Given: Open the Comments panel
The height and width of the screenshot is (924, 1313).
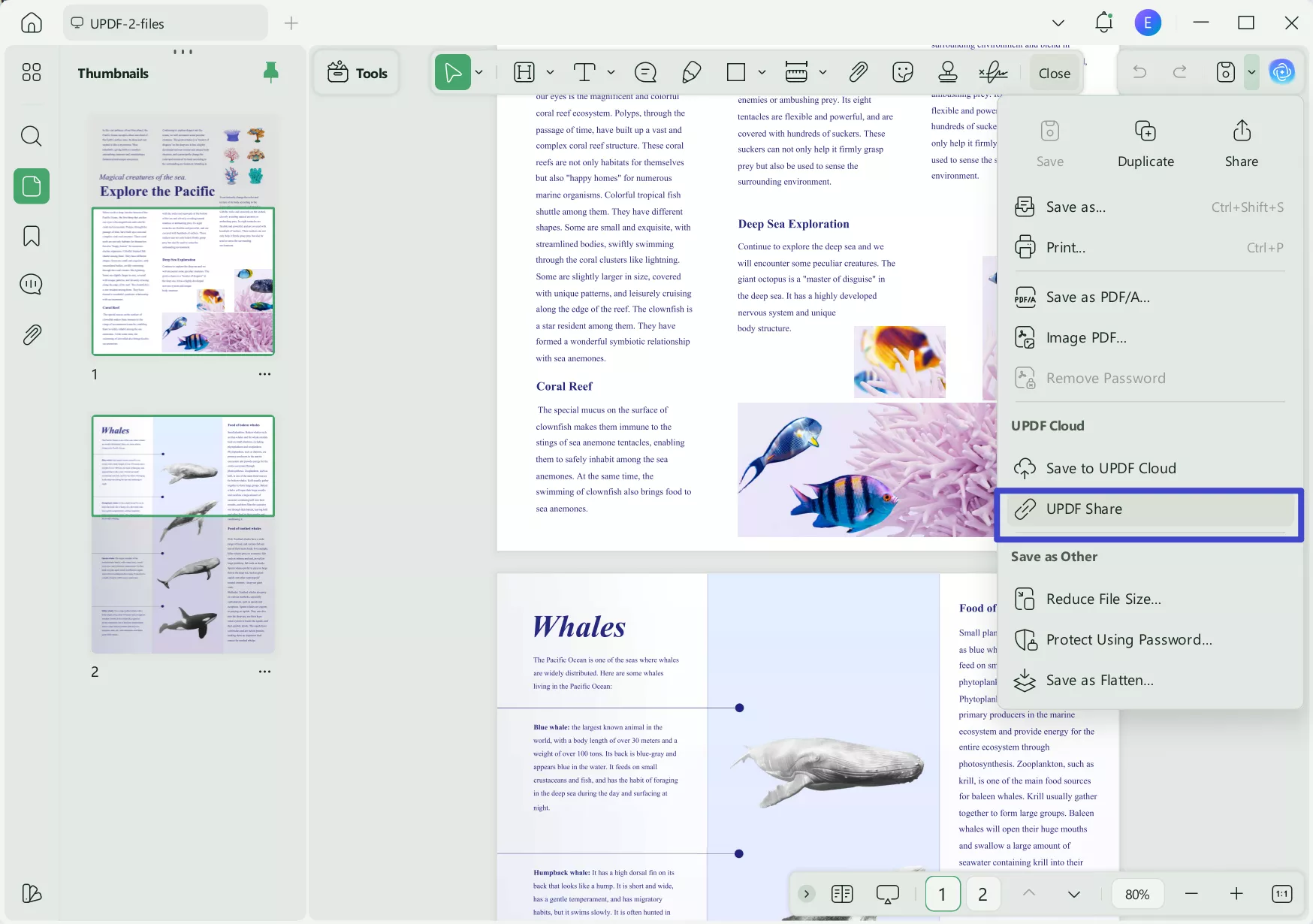Looking at the screenshot, I should [31, 284].
